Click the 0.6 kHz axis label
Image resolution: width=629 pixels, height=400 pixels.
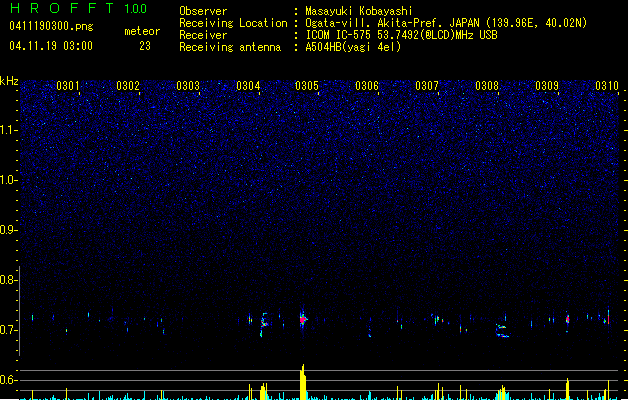(x=8, y=380)
